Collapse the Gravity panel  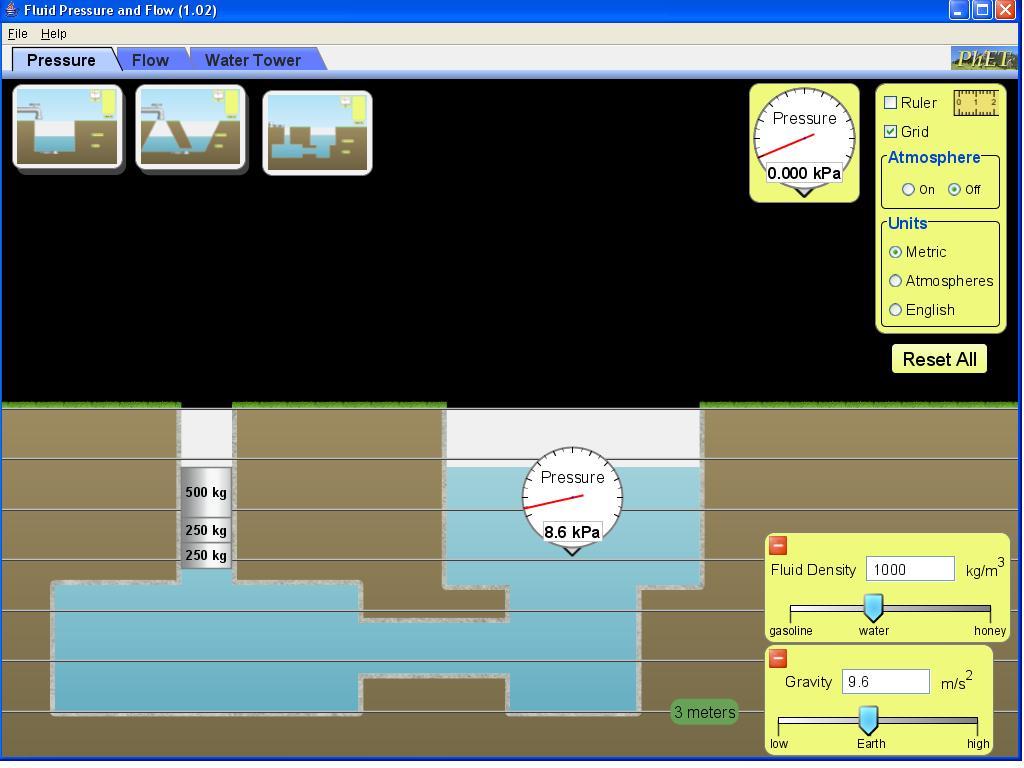point(779,658)
